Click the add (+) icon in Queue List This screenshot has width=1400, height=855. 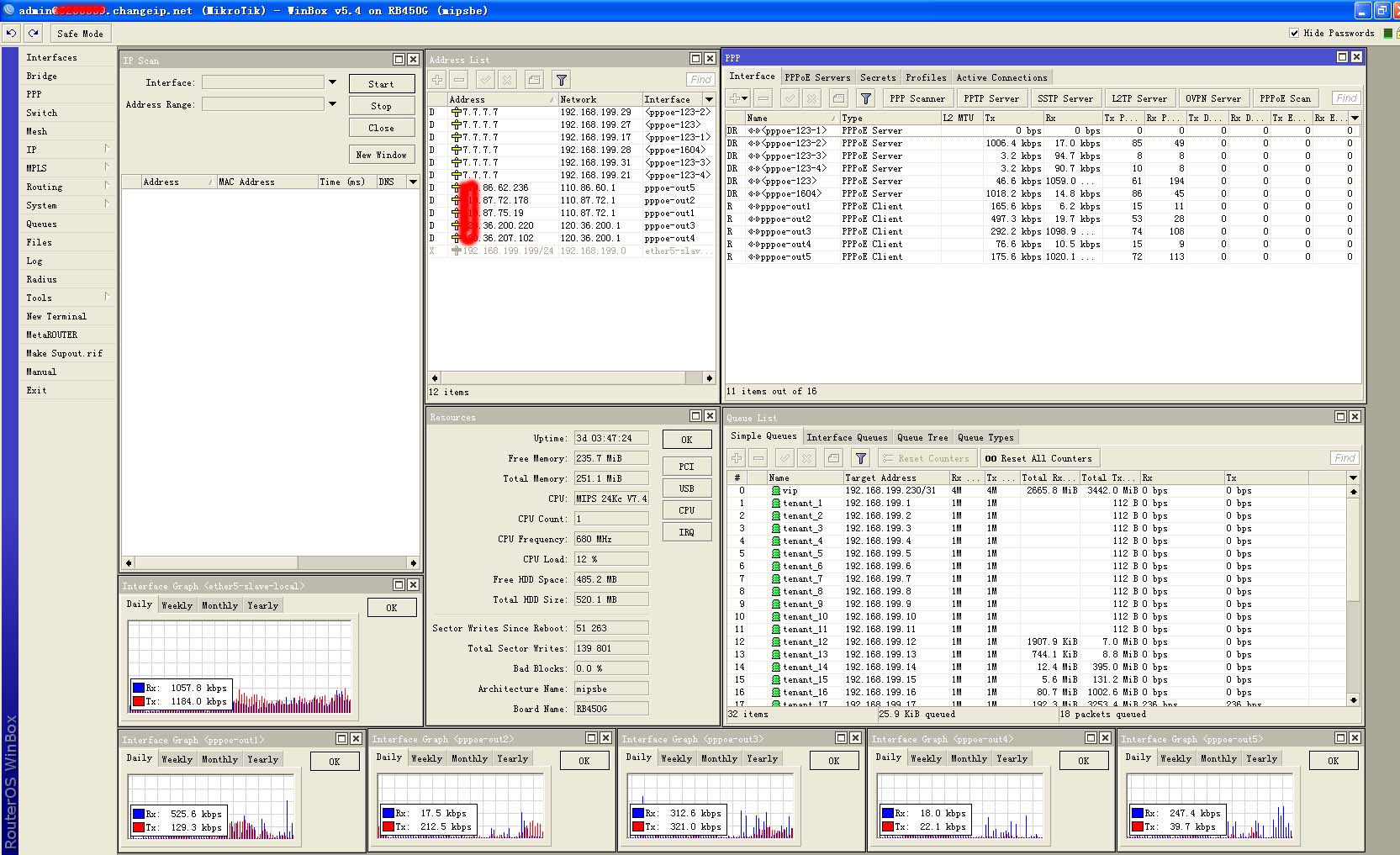click(x=737, y=458)
